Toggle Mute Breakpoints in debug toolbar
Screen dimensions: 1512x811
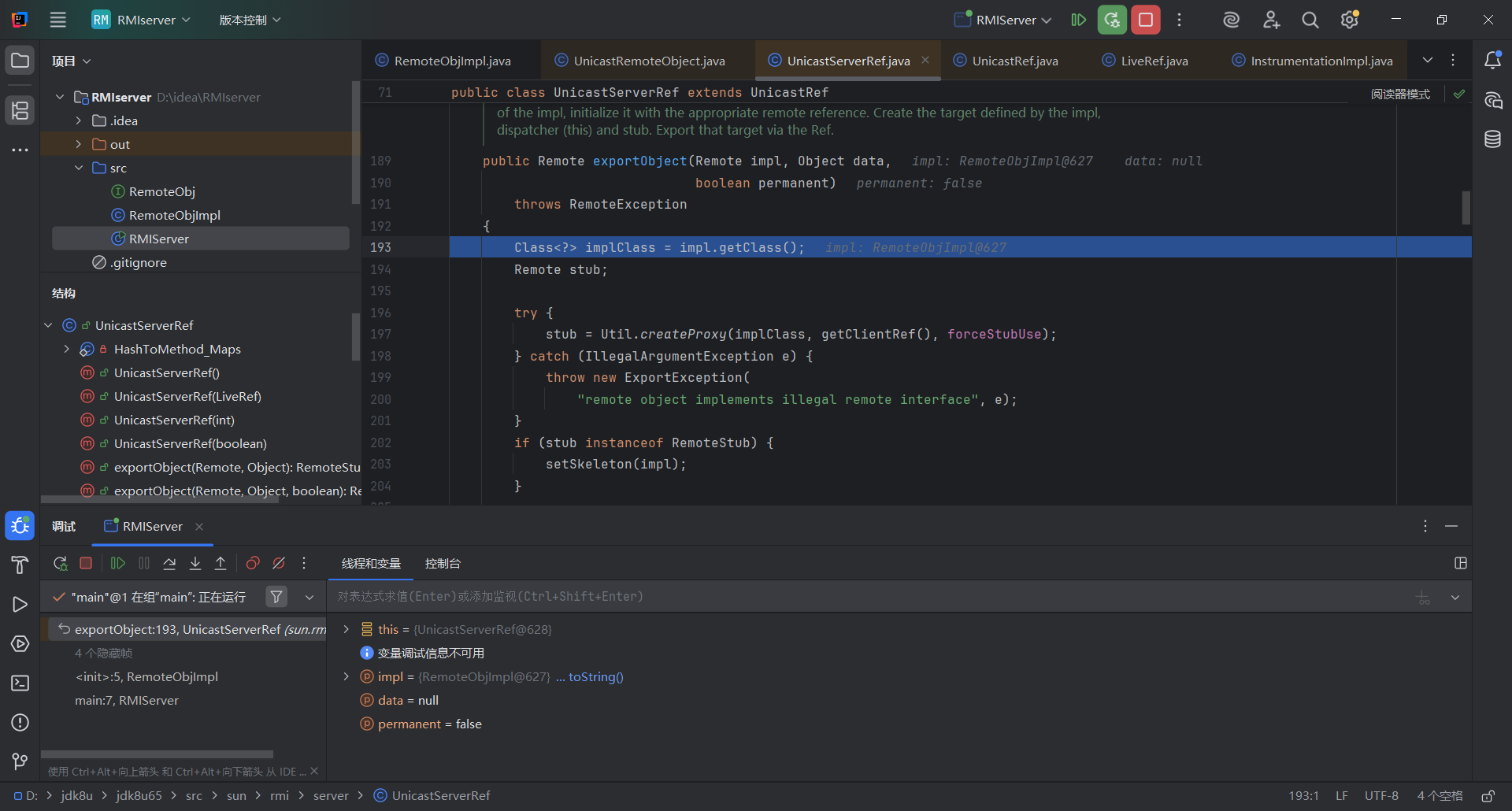[279, 563]
